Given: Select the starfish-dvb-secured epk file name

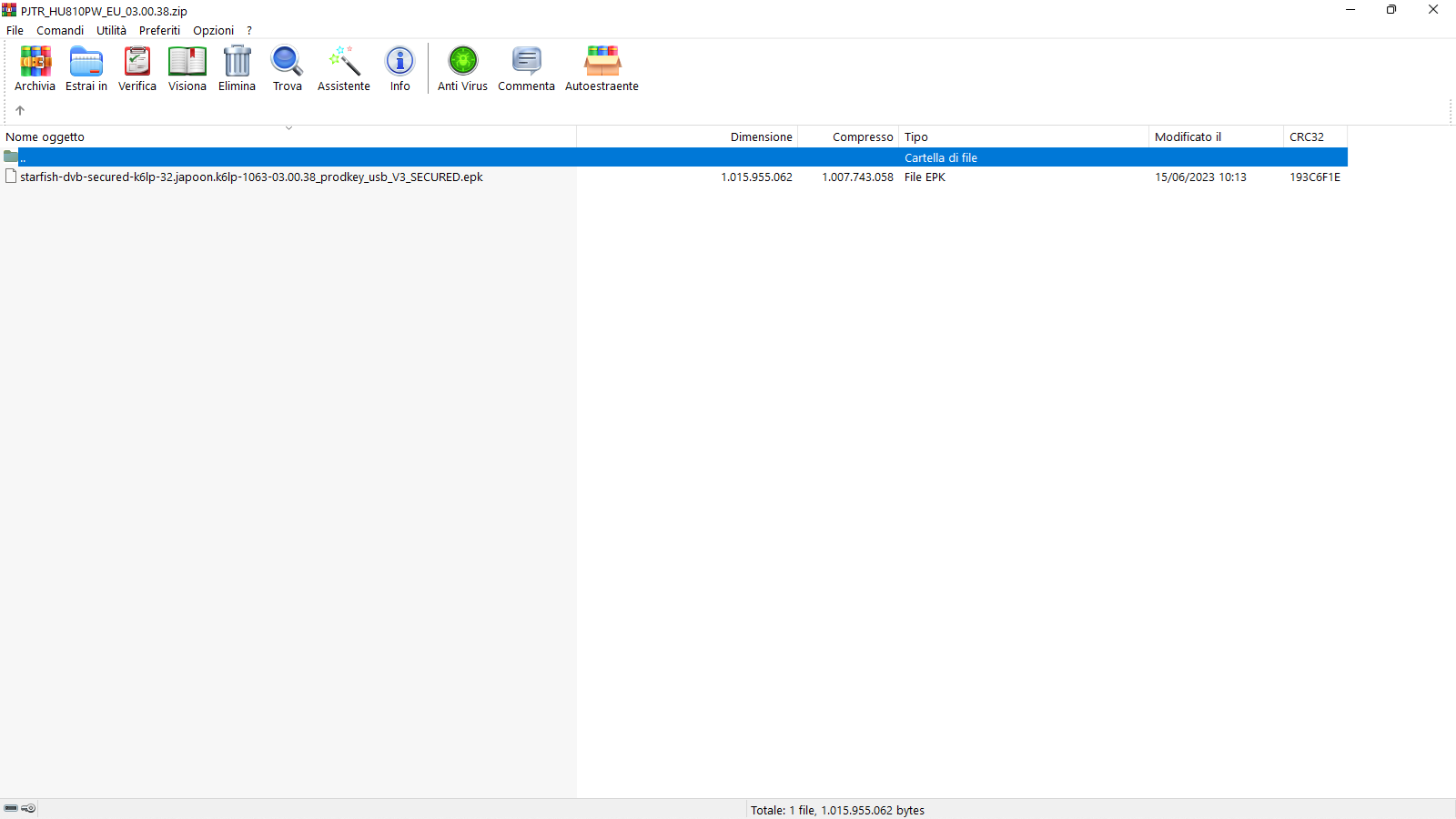Looking at the screenshot, I should point(251,177).
